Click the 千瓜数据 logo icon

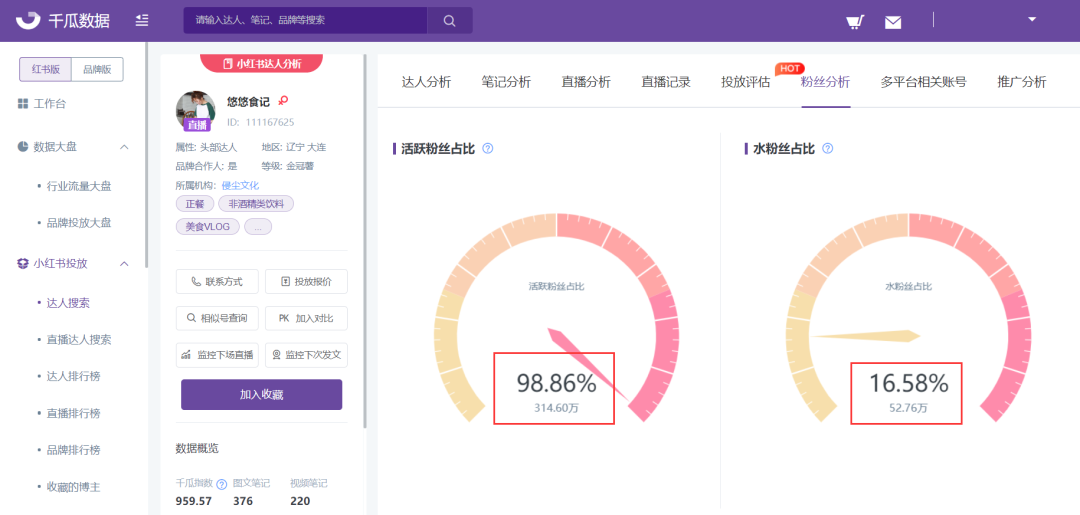click(x=29, y=20)
